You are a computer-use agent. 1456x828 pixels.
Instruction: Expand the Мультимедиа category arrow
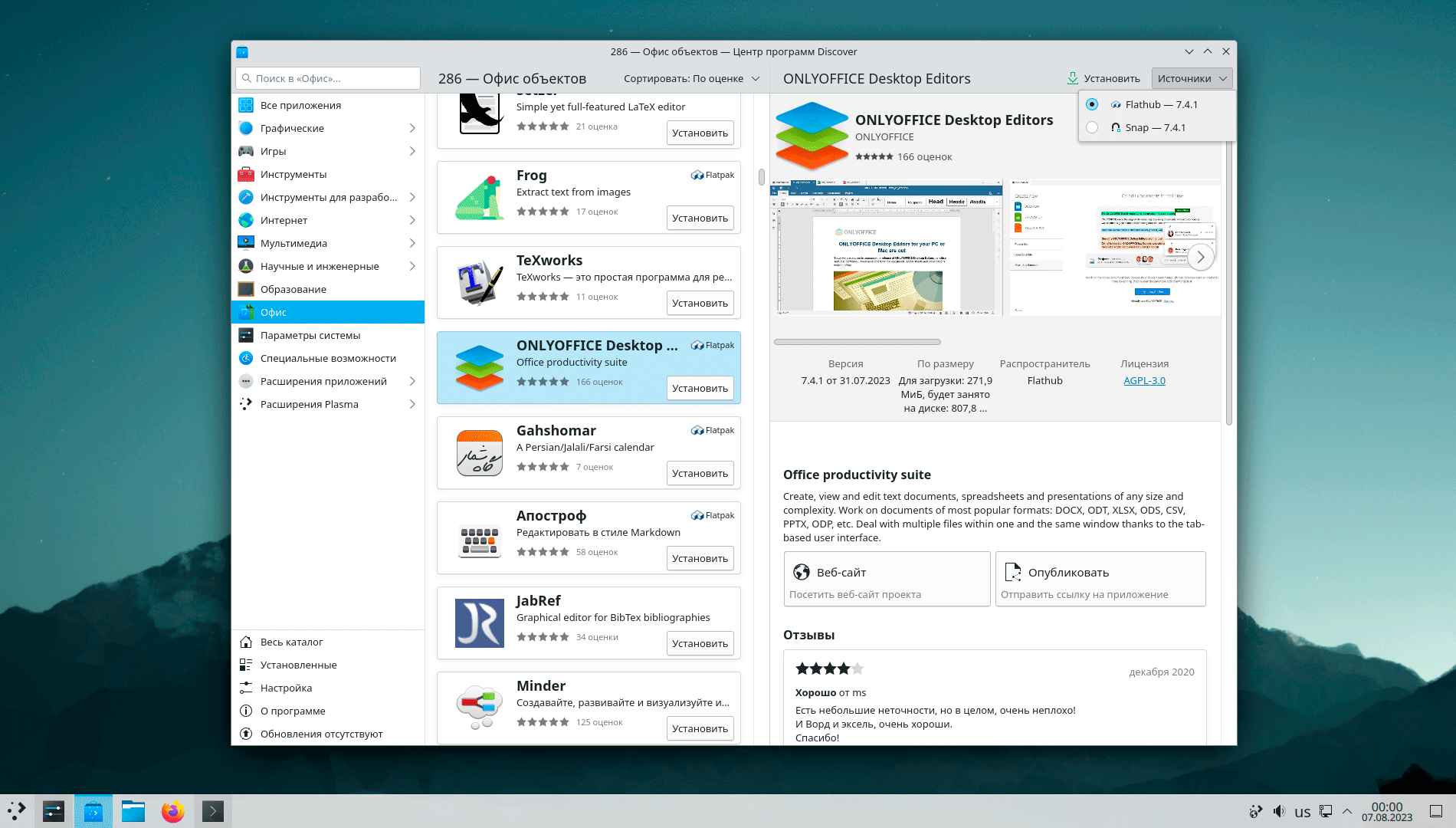tap(412, 243)
